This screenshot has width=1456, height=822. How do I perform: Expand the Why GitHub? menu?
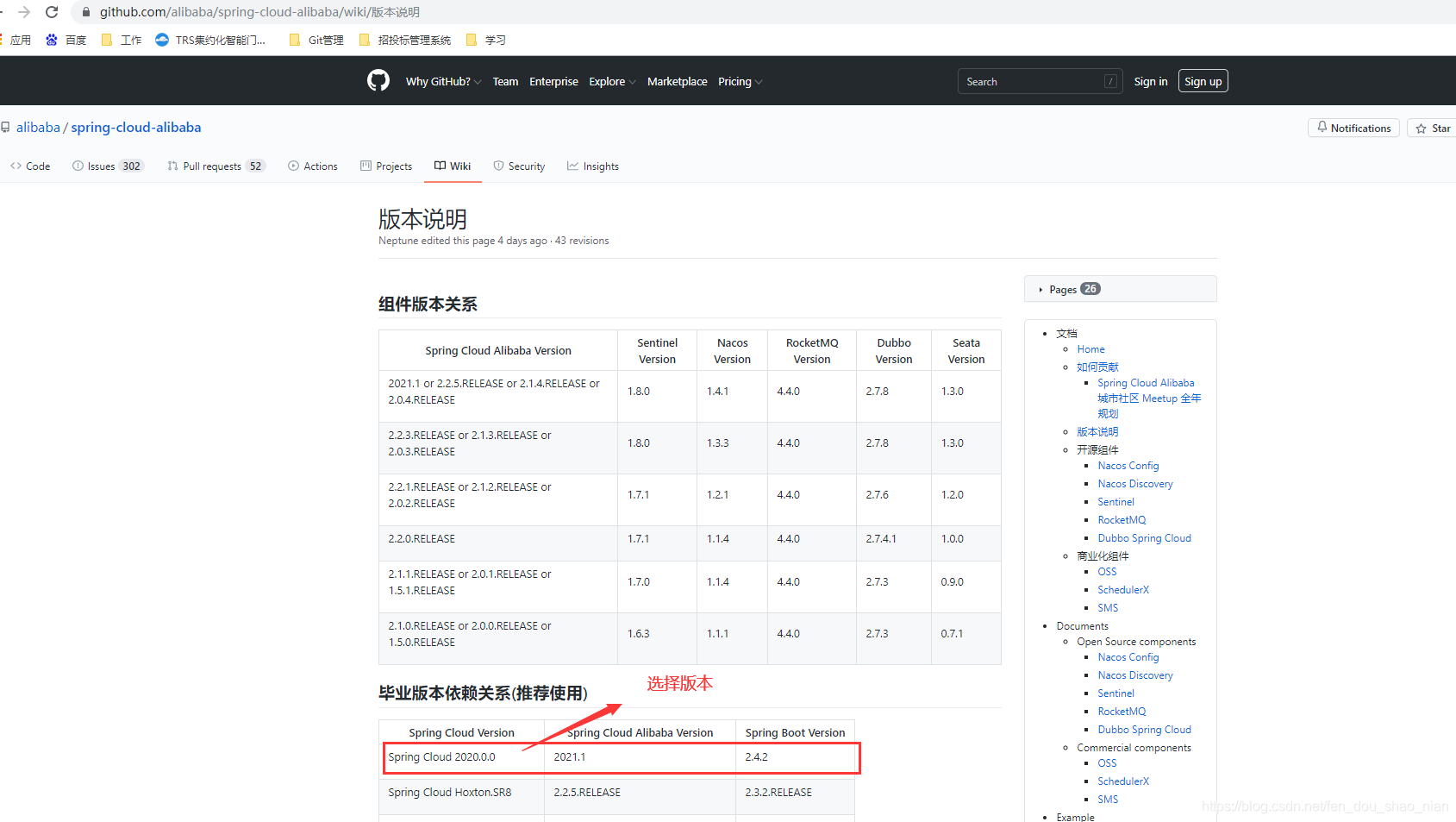[443, 81]
